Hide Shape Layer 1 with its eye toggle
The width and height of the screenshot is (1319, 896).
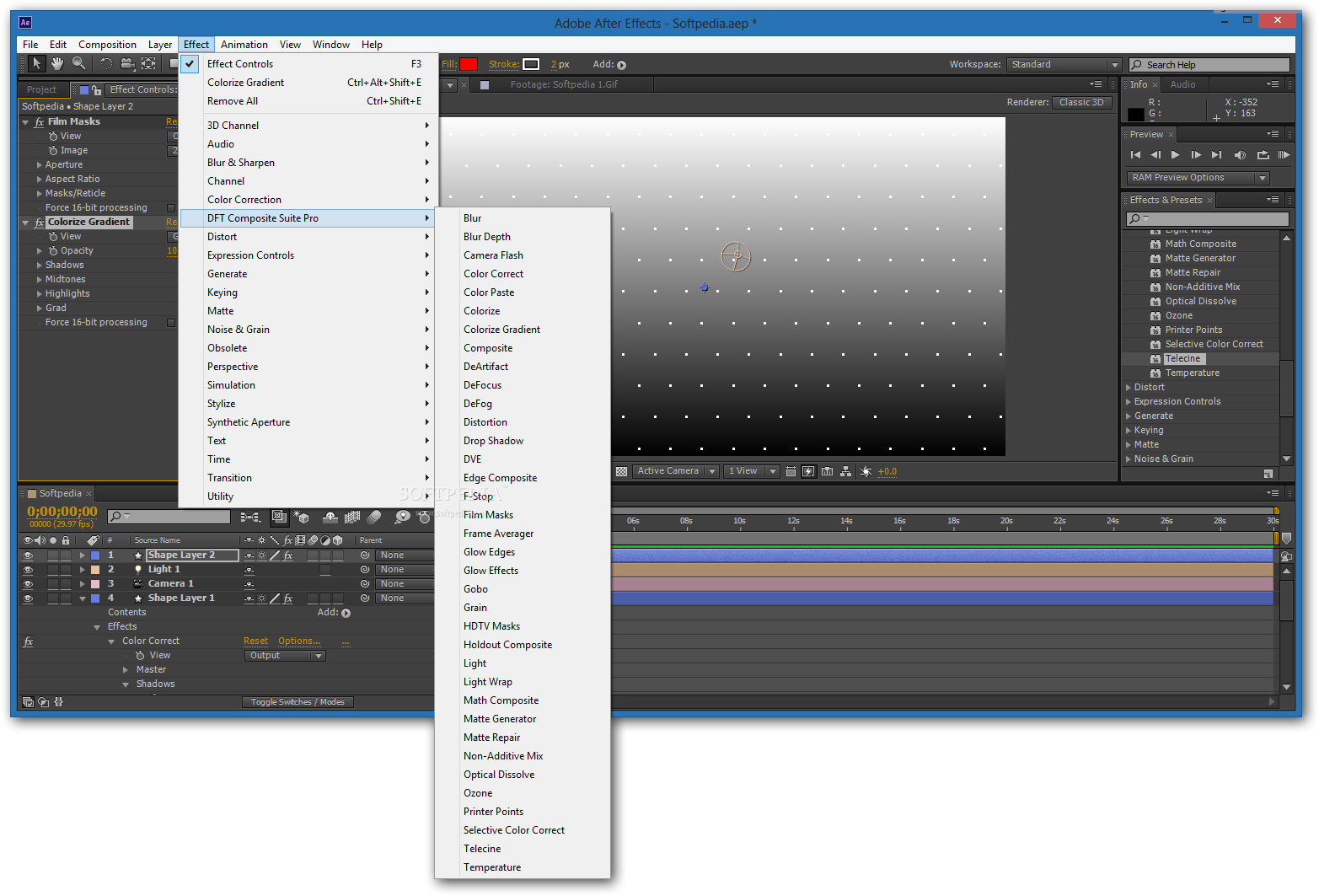[x=28, y=598]
